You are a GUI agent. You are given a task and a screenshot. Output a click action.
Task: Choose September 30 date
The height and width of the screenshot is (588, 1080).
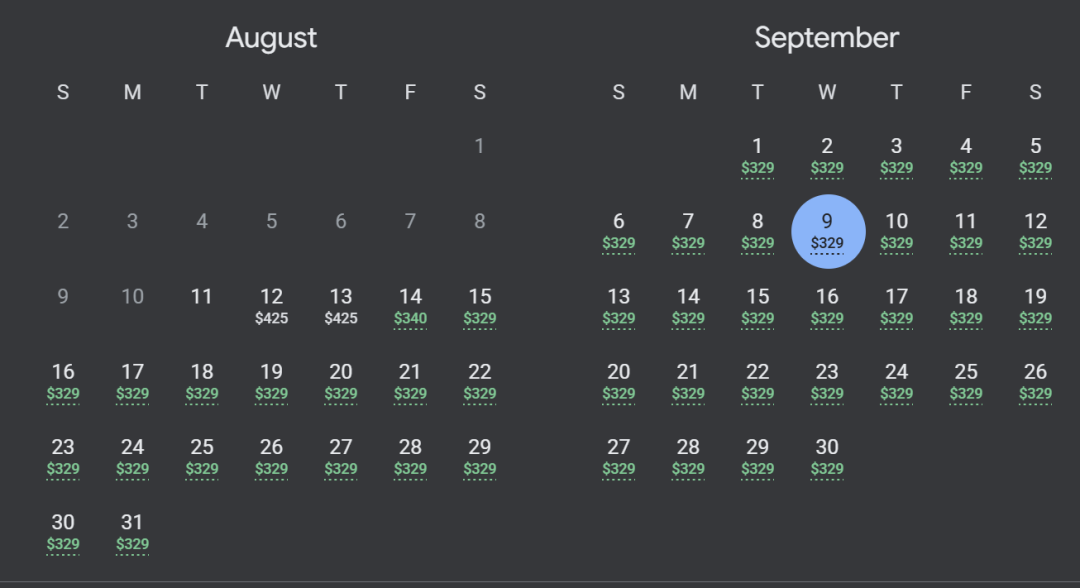tap(827, 457)
